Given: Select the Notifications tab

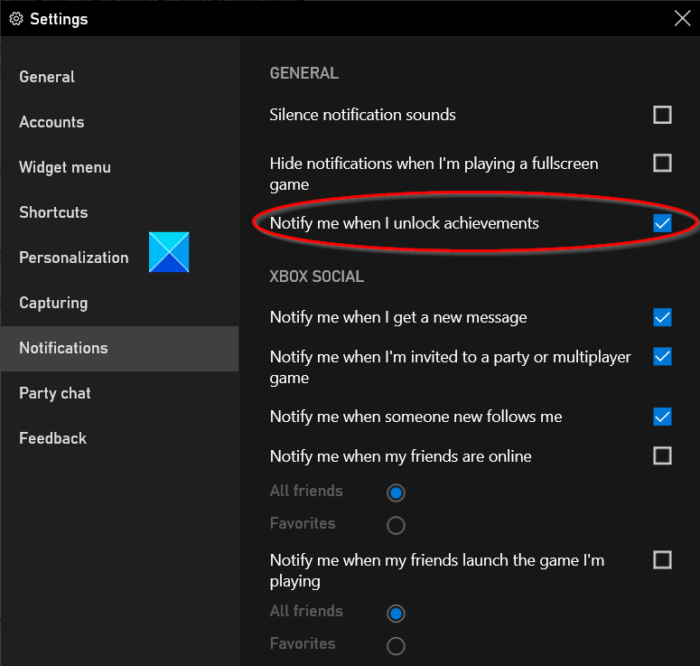Looking at the screenshot, I should click(64, 348).
